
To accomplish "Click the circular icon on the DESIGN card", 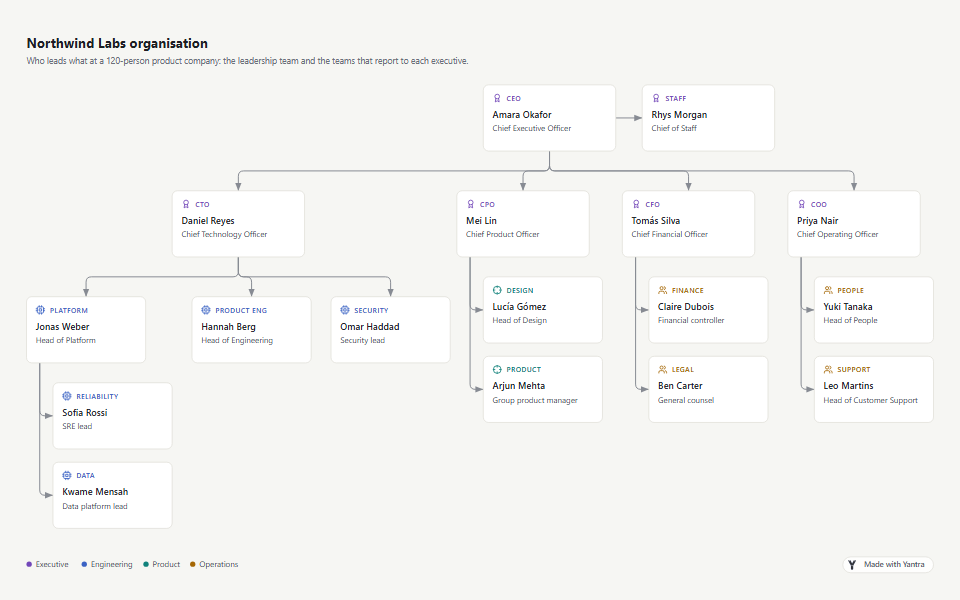I will click(497, 290).
